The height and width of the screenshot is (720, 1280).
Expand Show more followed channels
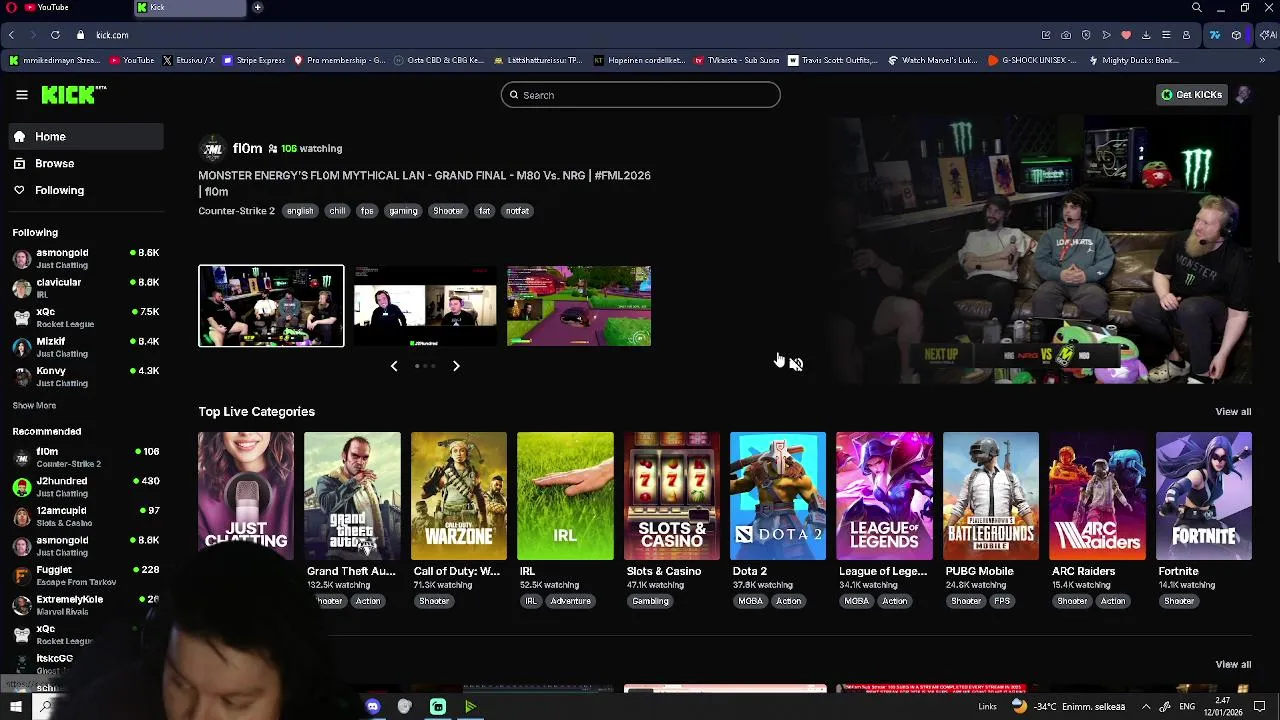tap(34, 406)
